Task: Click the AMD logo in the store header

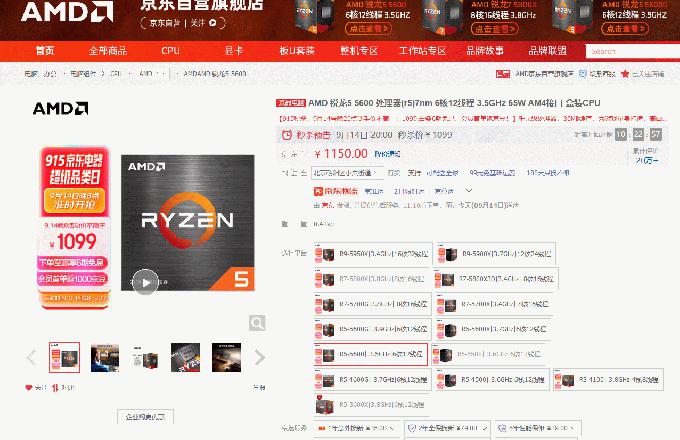Action: coord(67,12)
